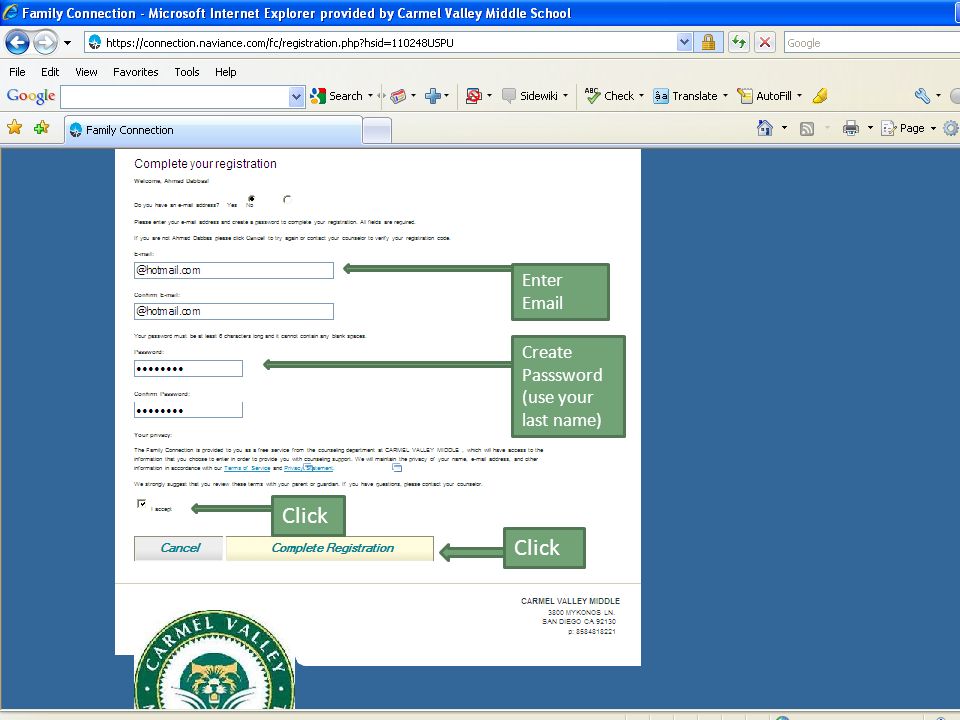Click the yellow highlighter icon
This screenshot has width=960, height=720.
820,96
